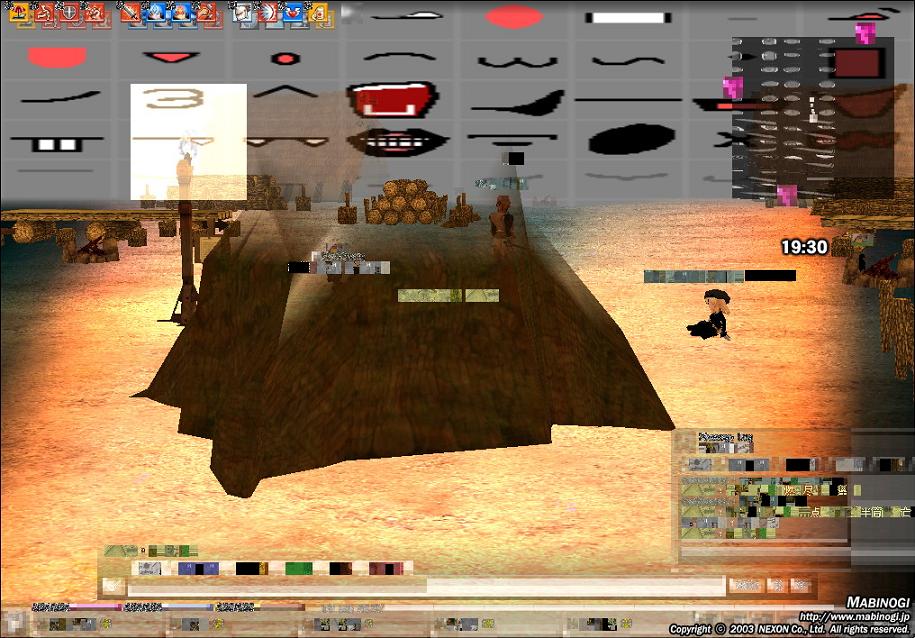Screen dimensions: 915x638
Task: Click the open red mouth with teeth tile
Action: pos(392,100)
